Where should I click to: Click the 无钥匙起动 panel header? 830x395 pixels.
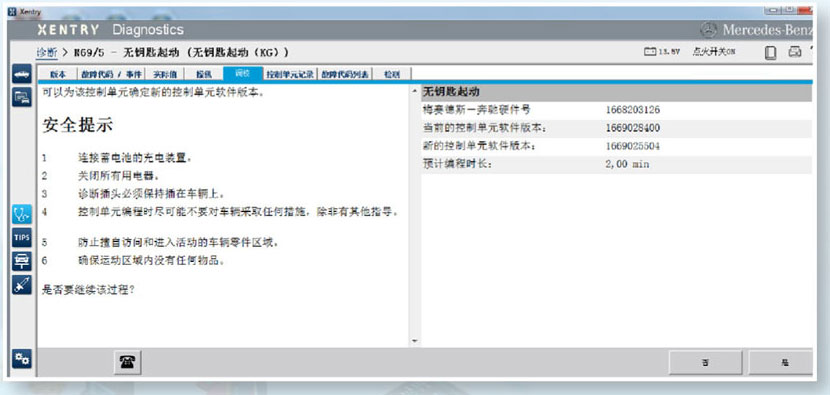coord(616,92)
